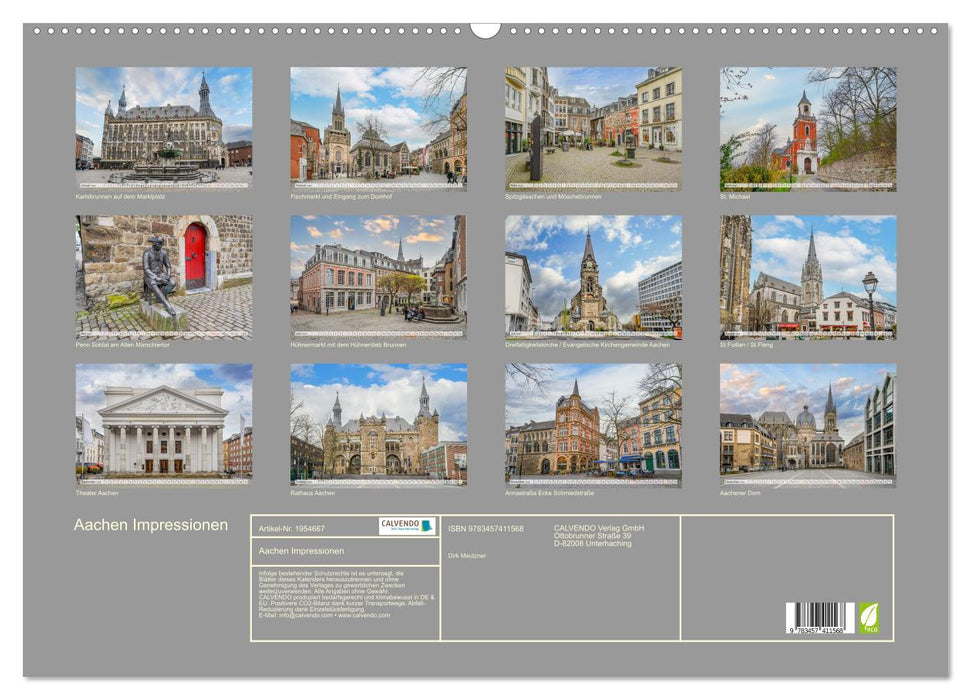Select the author name Dirk Meutzner

468,556
